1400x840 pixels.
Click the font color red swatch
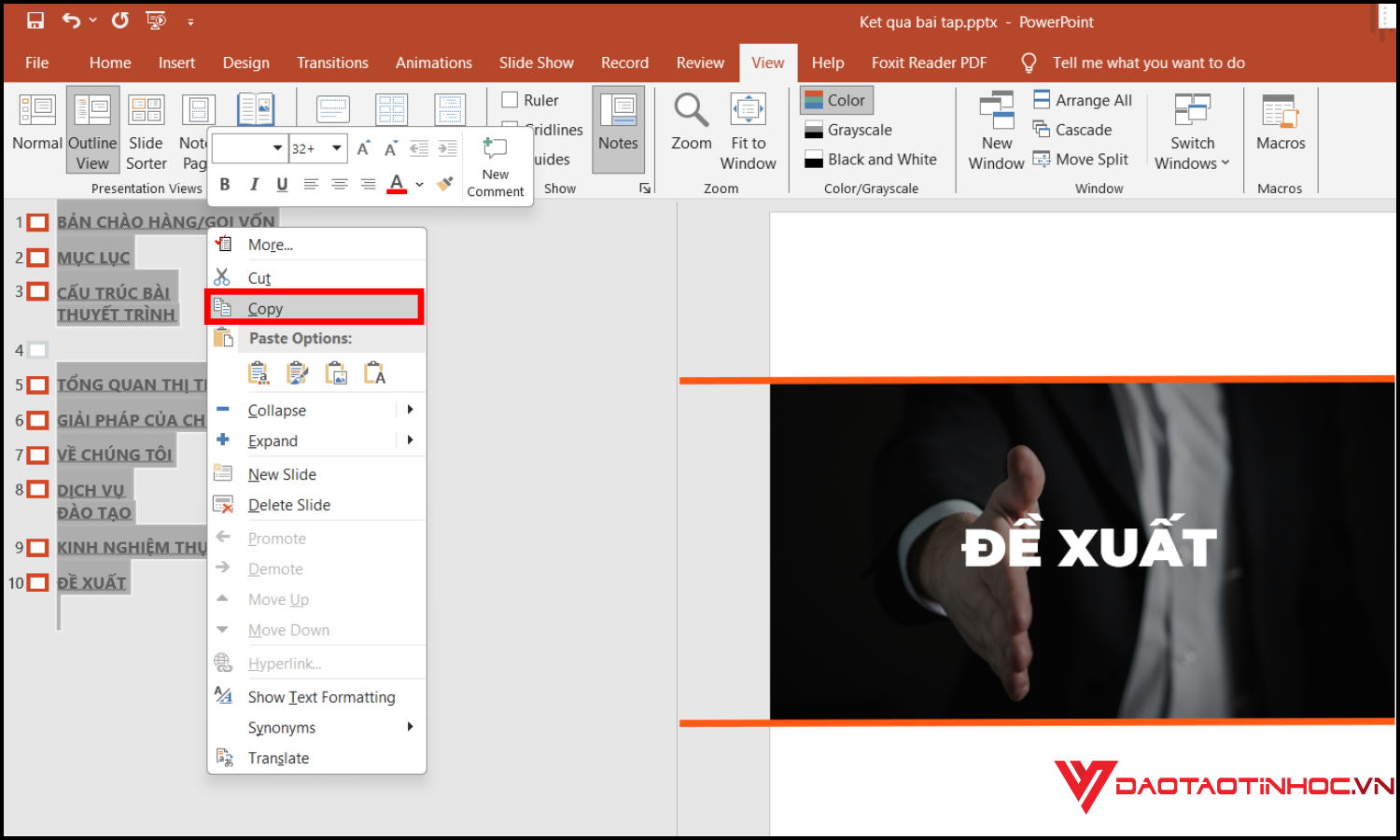(x=397, y=184)
